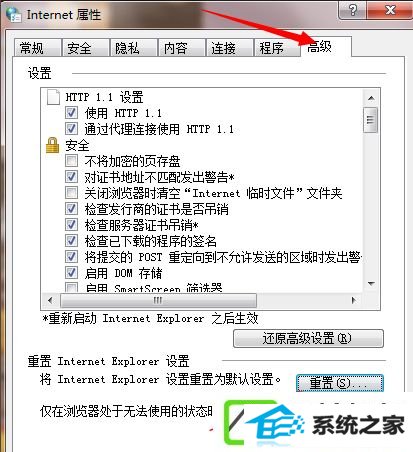Click the scroll down arrow of the settings list
Screen dimensions: 413x452
coord(371,284)
